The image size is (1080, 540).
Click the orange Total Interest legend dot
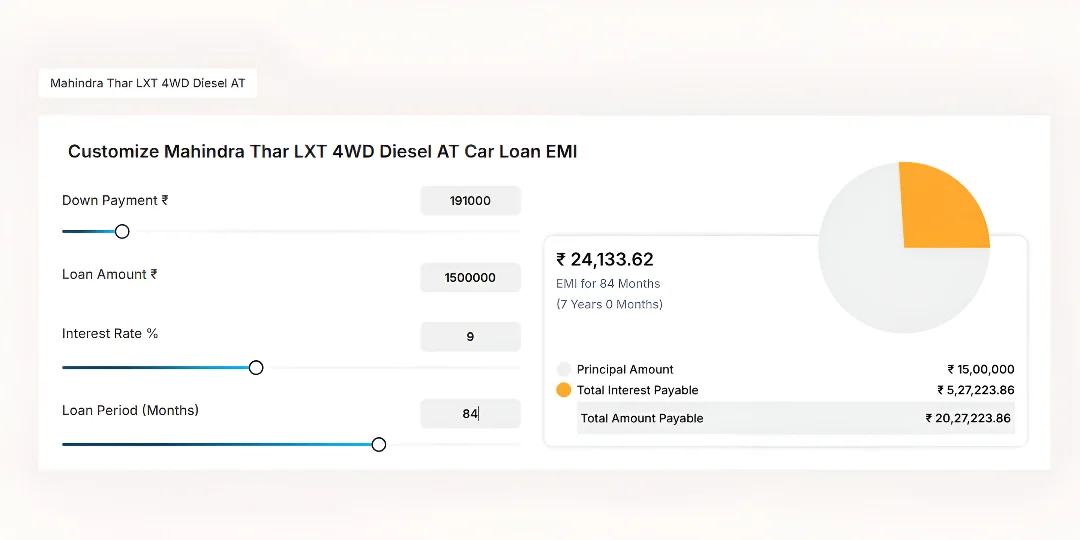tap(564, 390)
